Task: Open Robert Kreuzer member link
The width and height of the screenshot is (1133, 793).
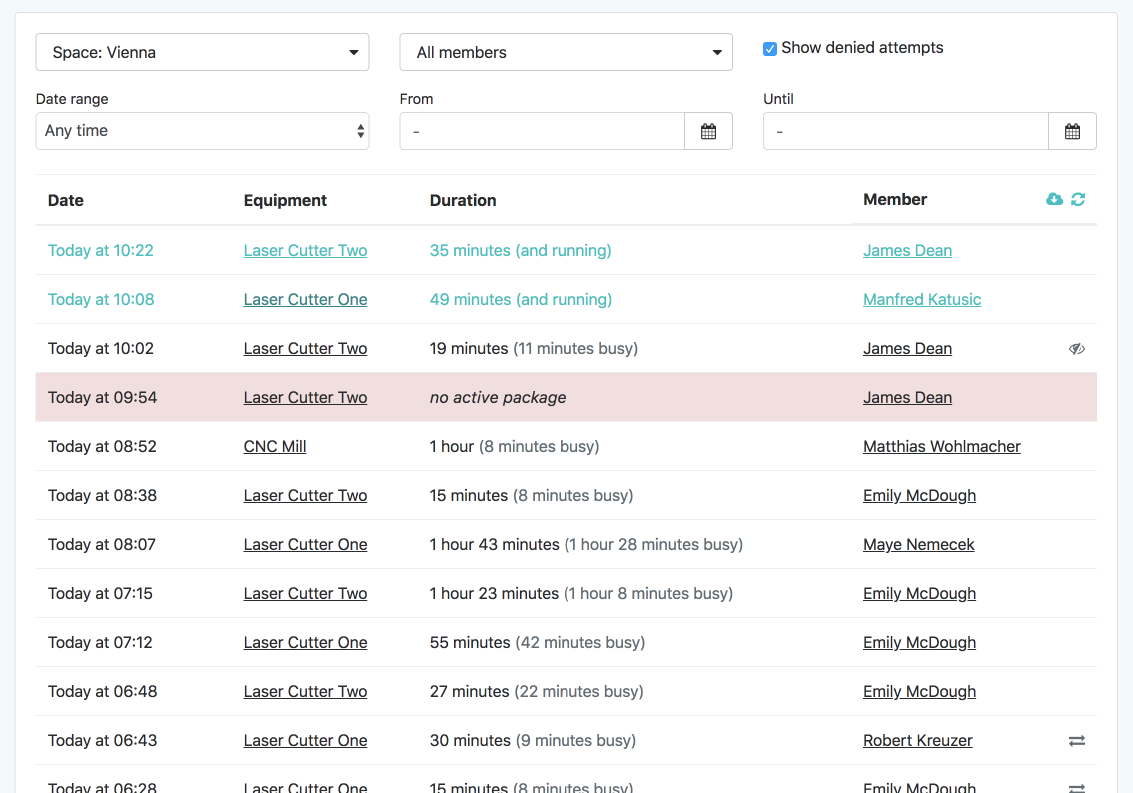Action: coord(918,740)
